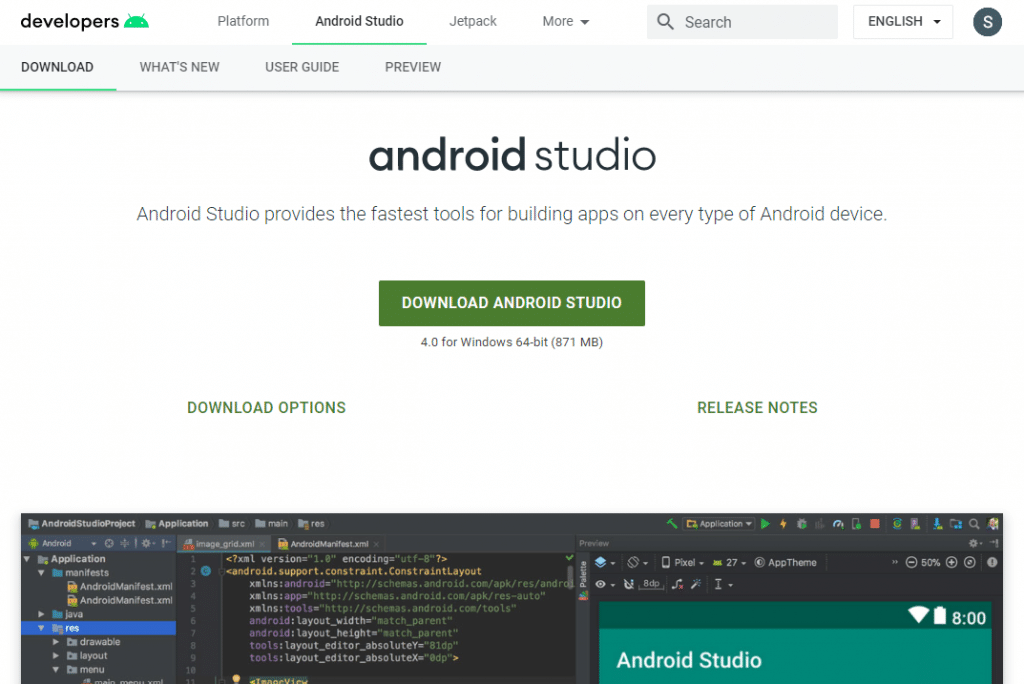Screen dimensions: 1024x684
Task: Open the API 27 version dropdown
Action: click(x=729, y=562)
